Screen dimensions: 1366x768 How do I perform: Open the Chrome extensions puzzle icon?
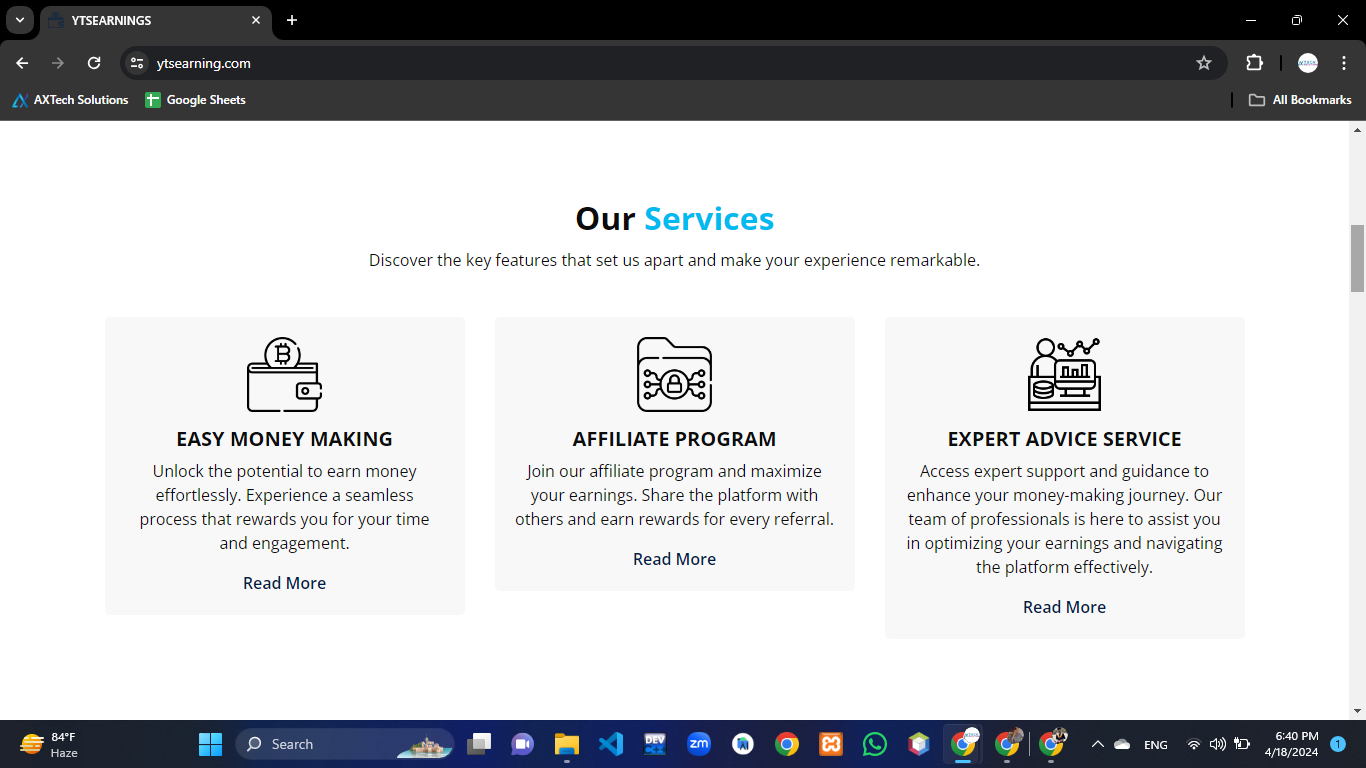point(1254,63)
